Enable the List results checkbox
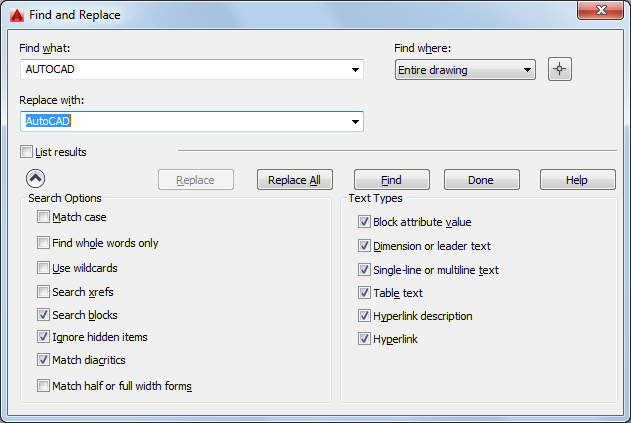631x423 pixels. click(27, 152)
